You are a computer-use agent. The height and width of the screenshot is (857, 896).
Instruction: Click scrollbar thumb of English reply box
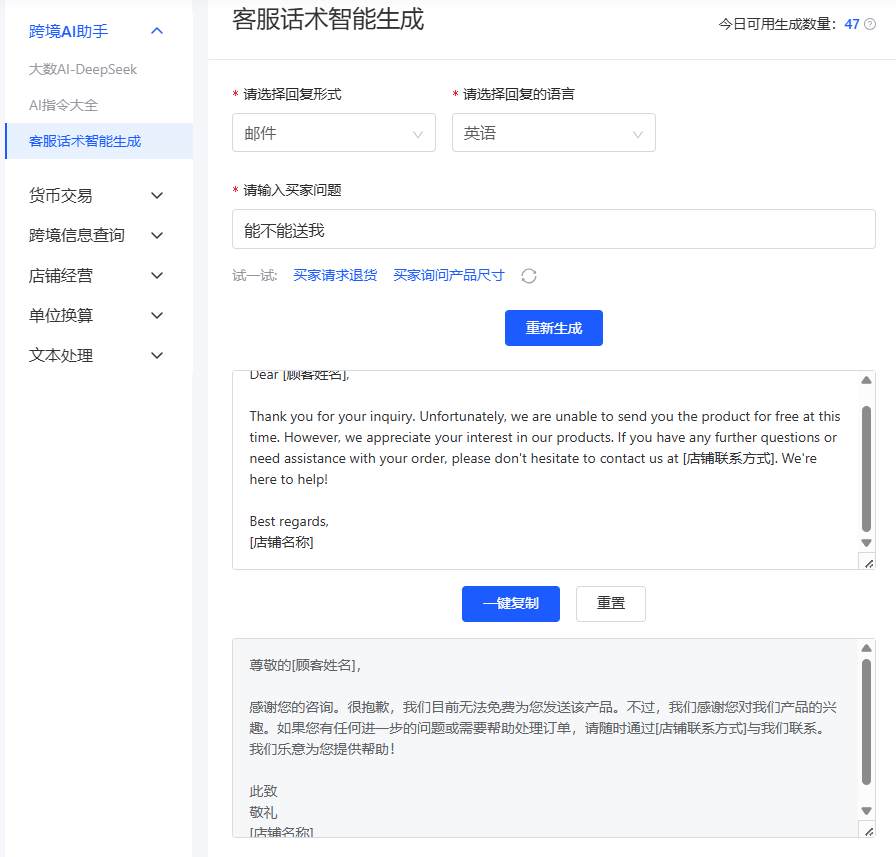point(866,468)
